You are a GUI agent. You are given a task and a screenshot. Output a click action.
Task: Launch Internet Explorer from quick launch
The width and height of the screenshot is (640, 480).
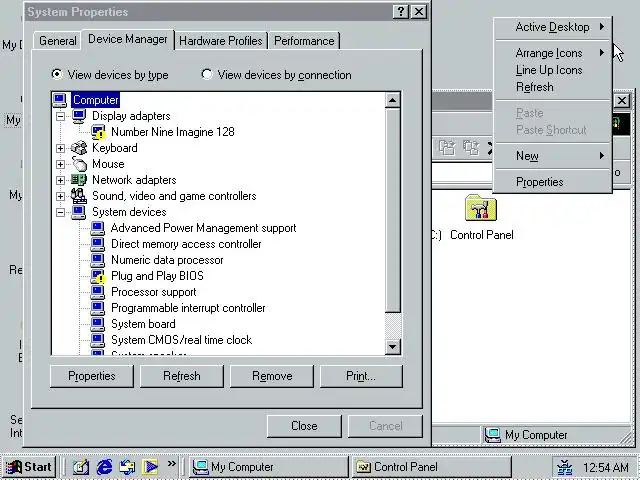click(x=104, y=467)
